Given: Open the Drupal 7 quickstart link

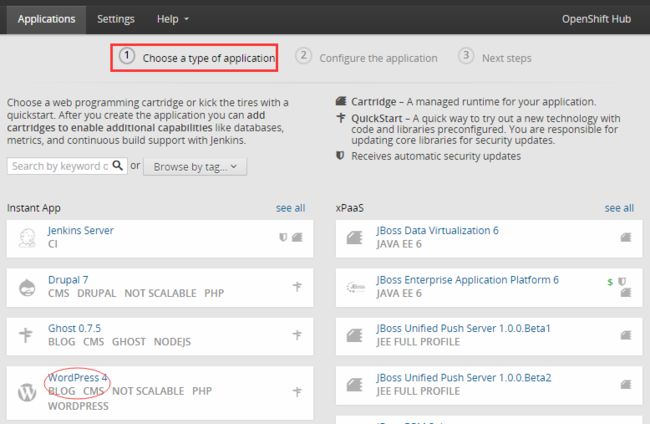Looking at the screenshot, I should 68,280.
